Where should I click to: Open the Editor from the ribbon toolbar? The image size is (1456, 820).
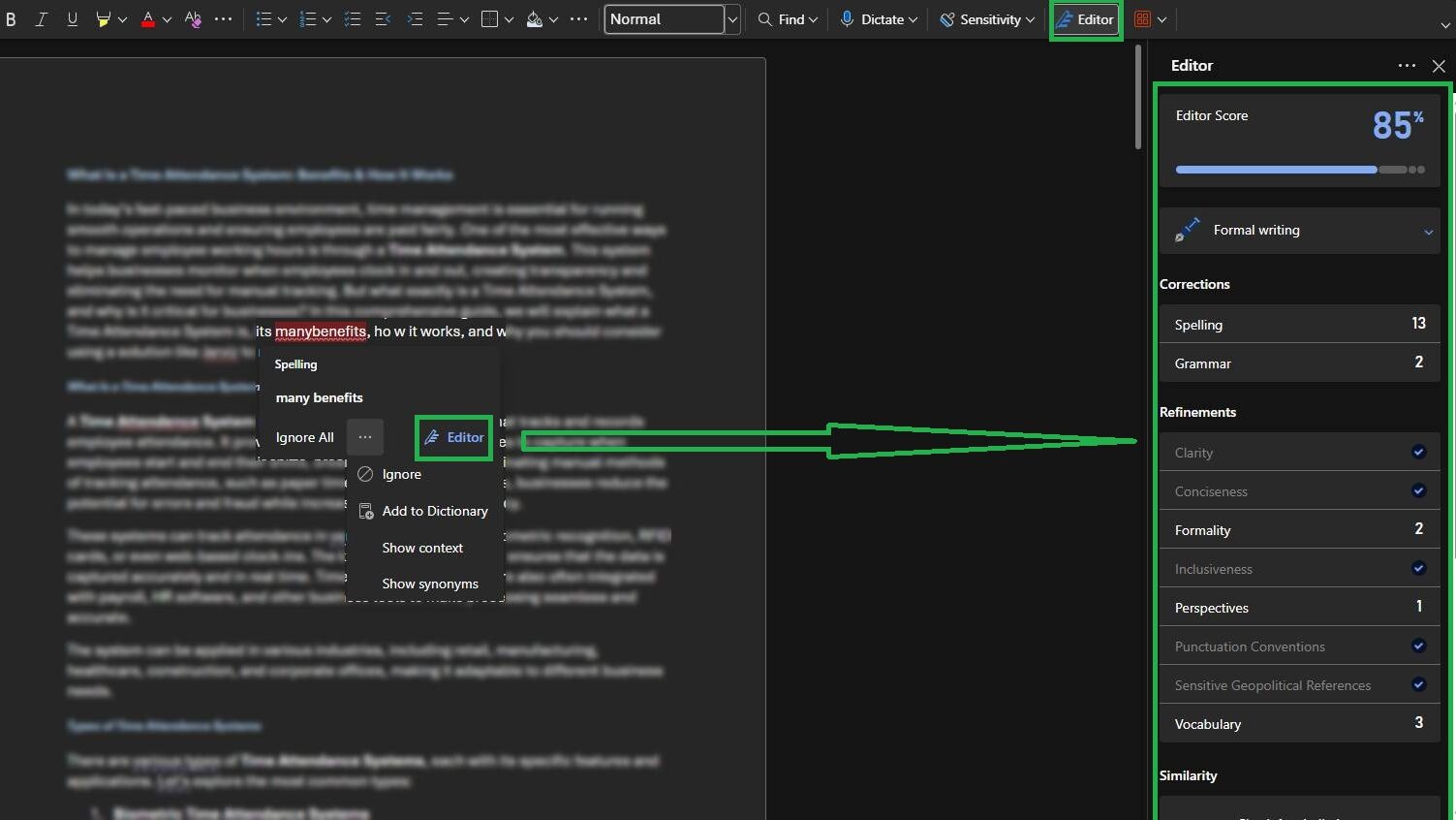[x=1085, y=19]
